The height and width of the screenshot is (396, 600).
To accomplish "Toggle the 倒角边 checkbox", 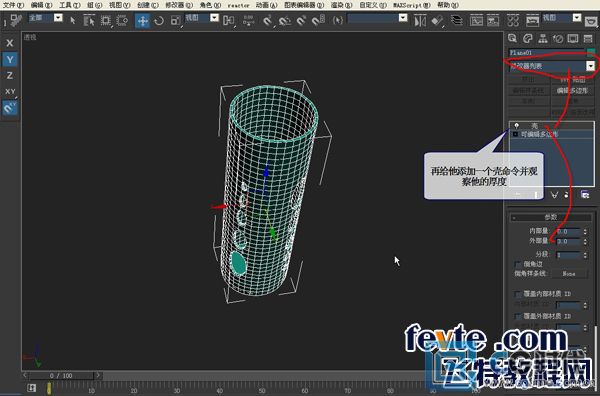I will pyautogui.click(x=518, y=264).
